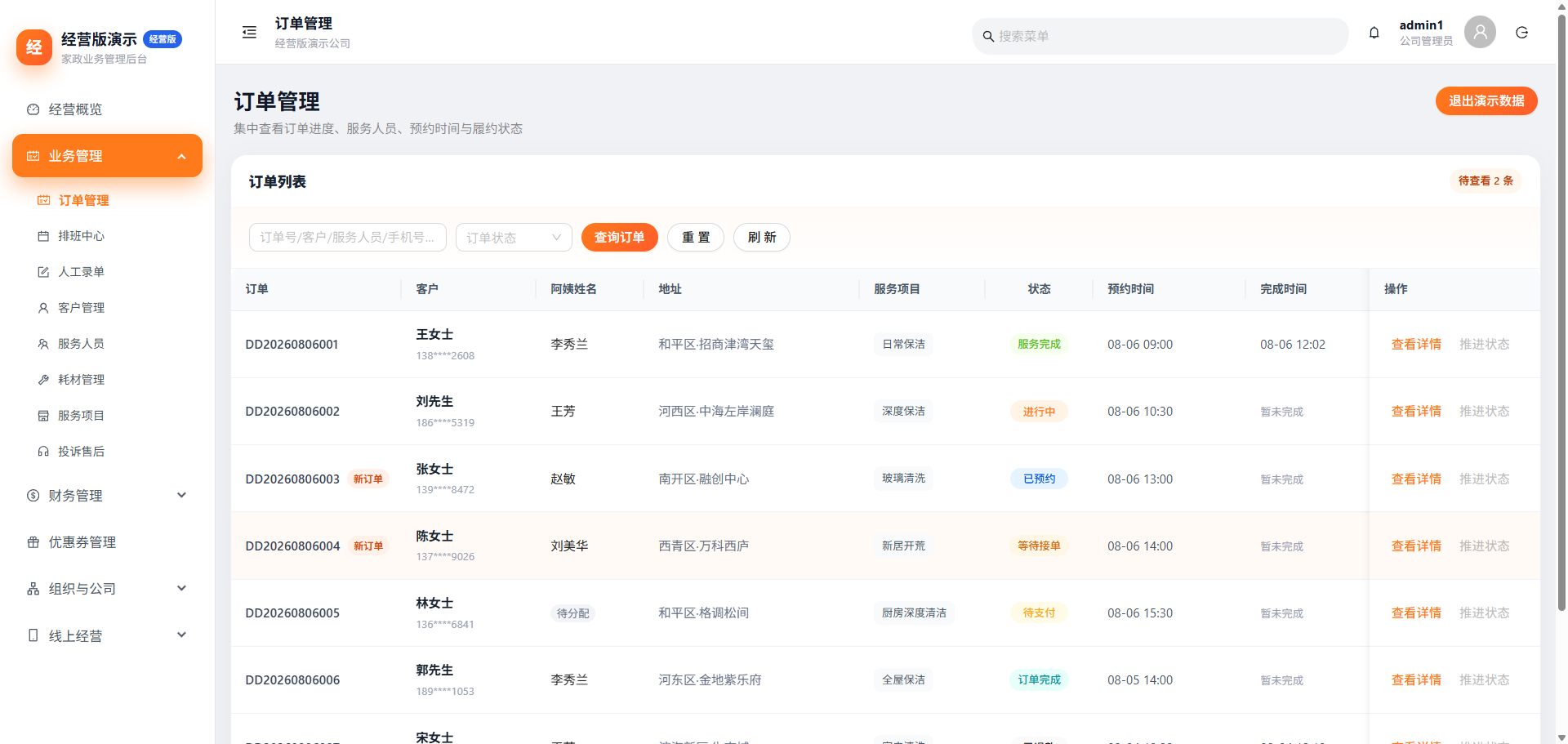Open 服务人员 menu item

pyautogui.click(x=107, y=344)
